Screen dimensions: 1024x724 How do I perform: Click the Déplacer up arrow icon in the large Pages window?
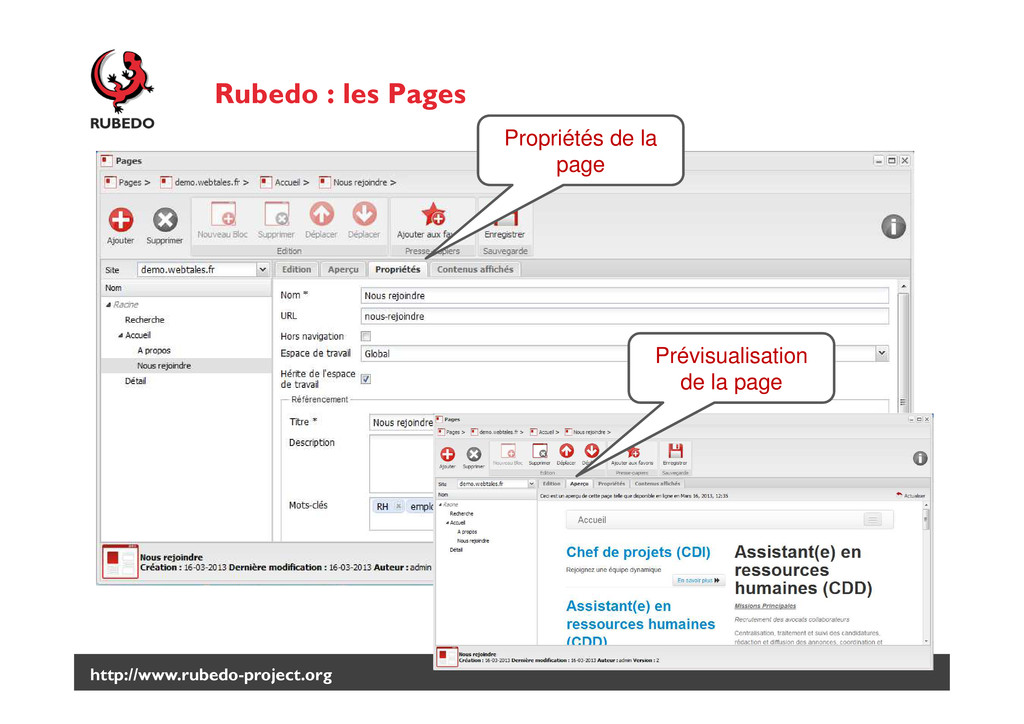(x=321, y=214)
